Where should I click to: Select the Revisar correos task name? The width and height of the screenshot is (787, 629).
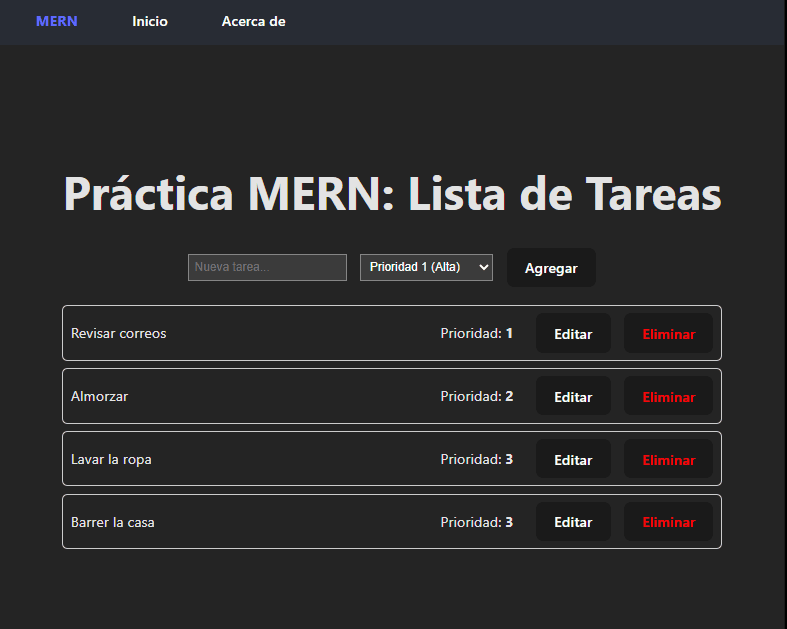[x=118, y=333]
